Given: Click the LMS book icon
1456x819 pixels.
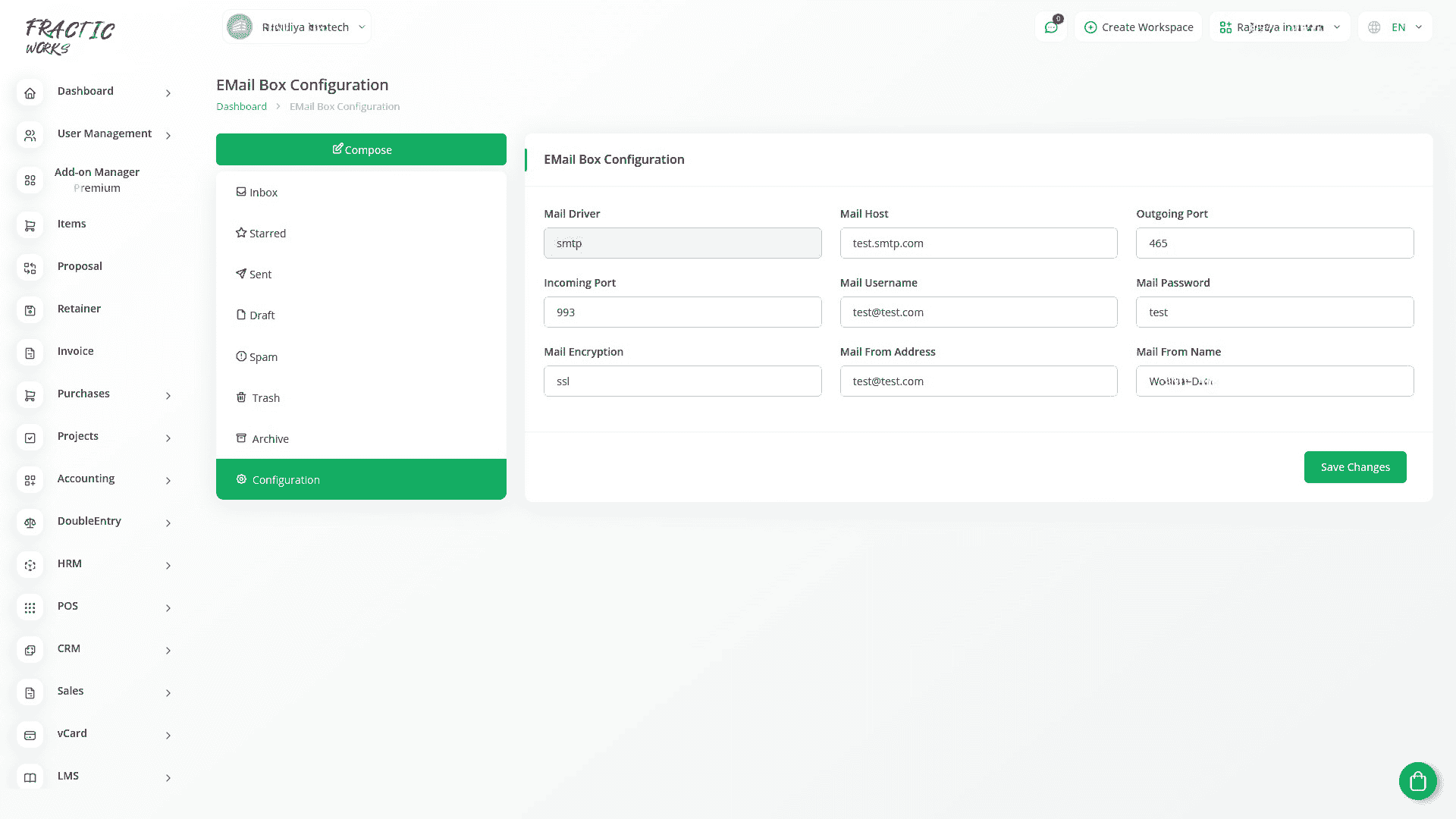Looking at the screenshot, I should pyautogui.click(x=30, y=777).
